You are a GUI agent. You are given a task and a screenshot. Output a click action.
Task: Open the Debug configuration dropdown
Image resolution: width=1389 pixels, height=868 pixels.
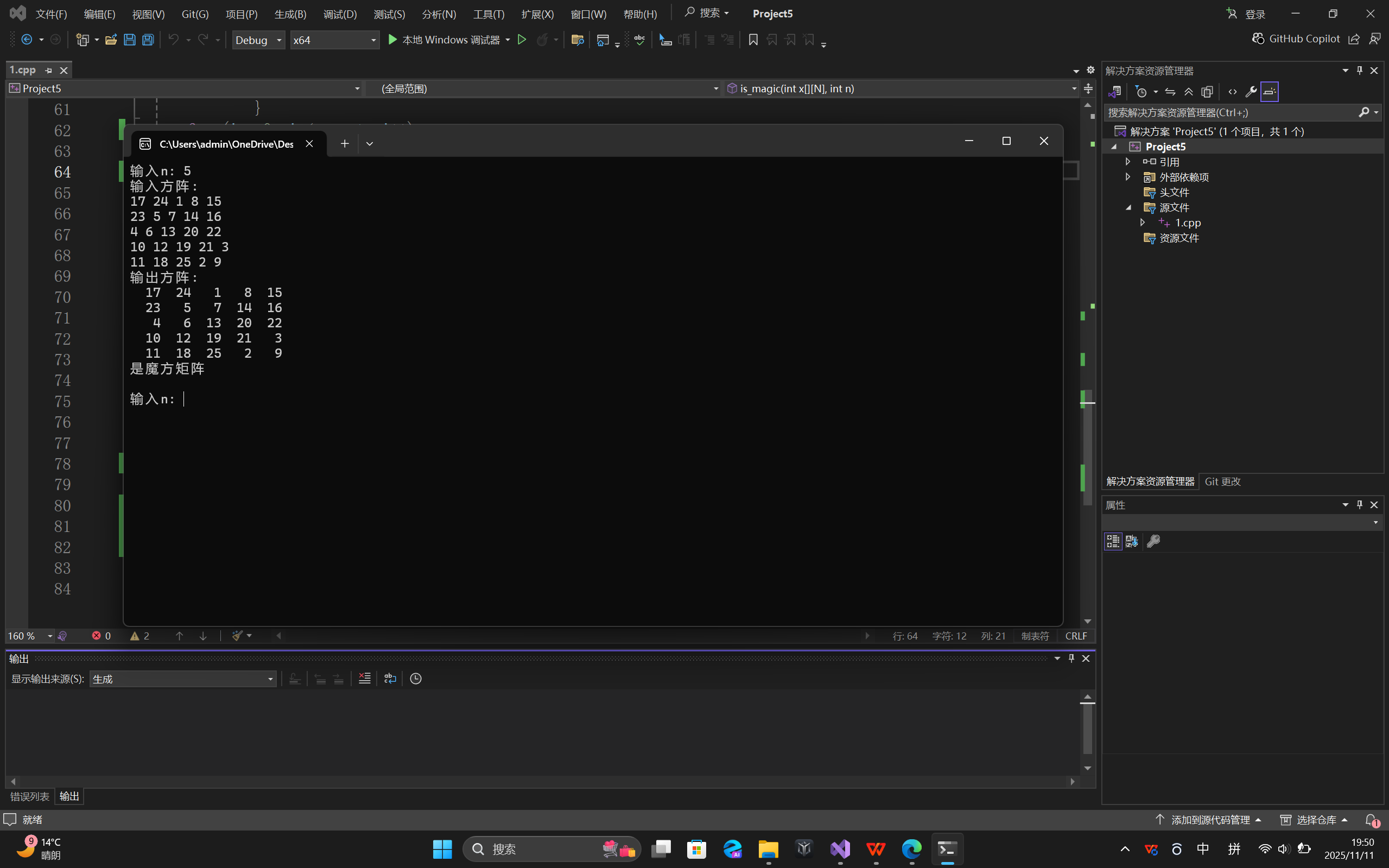(x=258, y=40)
